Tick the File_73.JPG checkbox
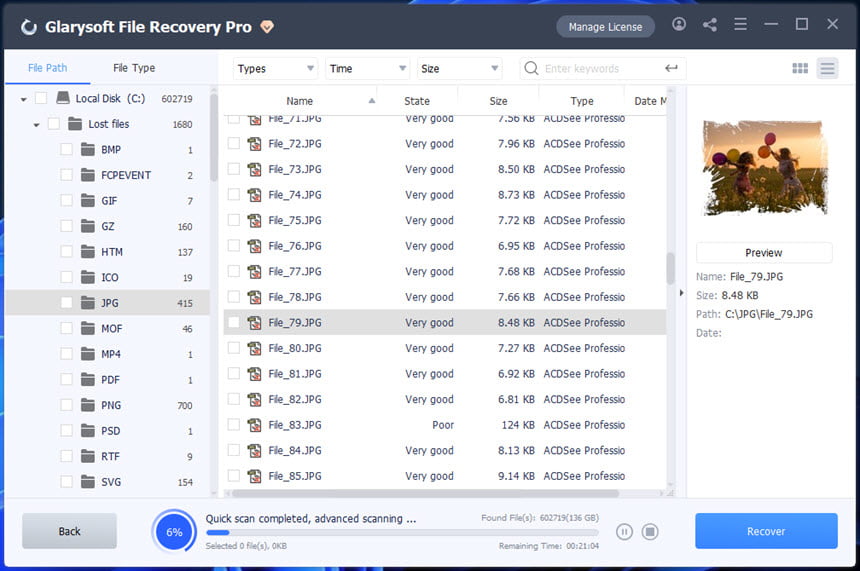 click(x=234, y=169)
